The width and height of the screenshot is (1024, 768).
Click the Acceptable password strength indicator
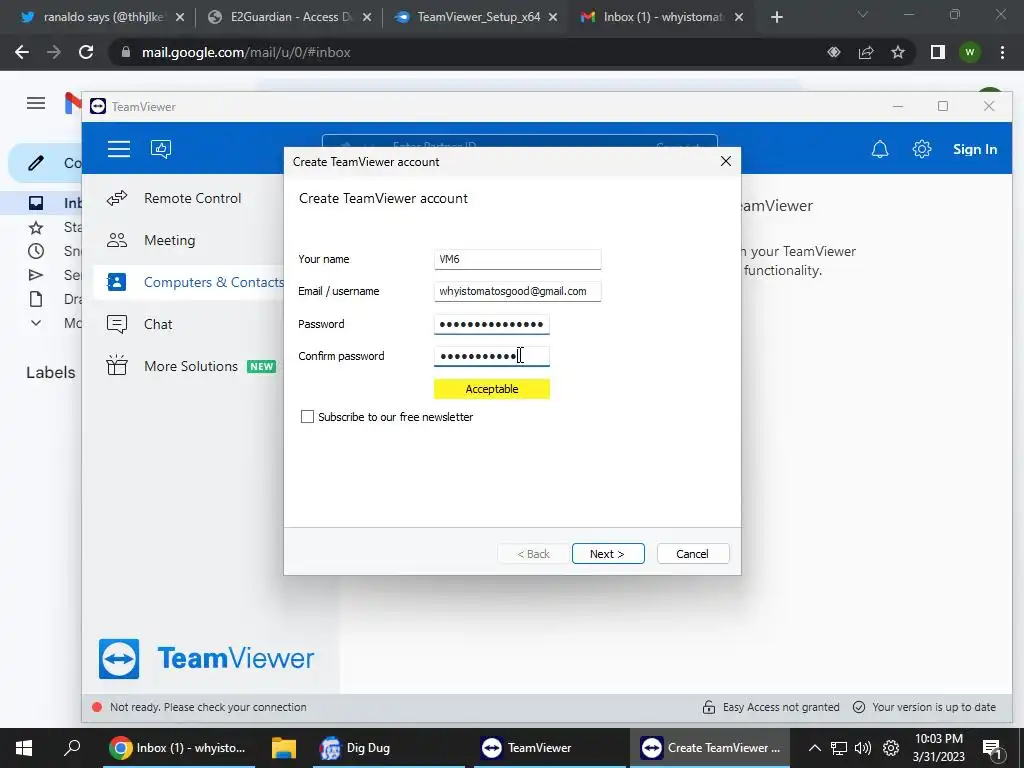(x=492, y=389)
